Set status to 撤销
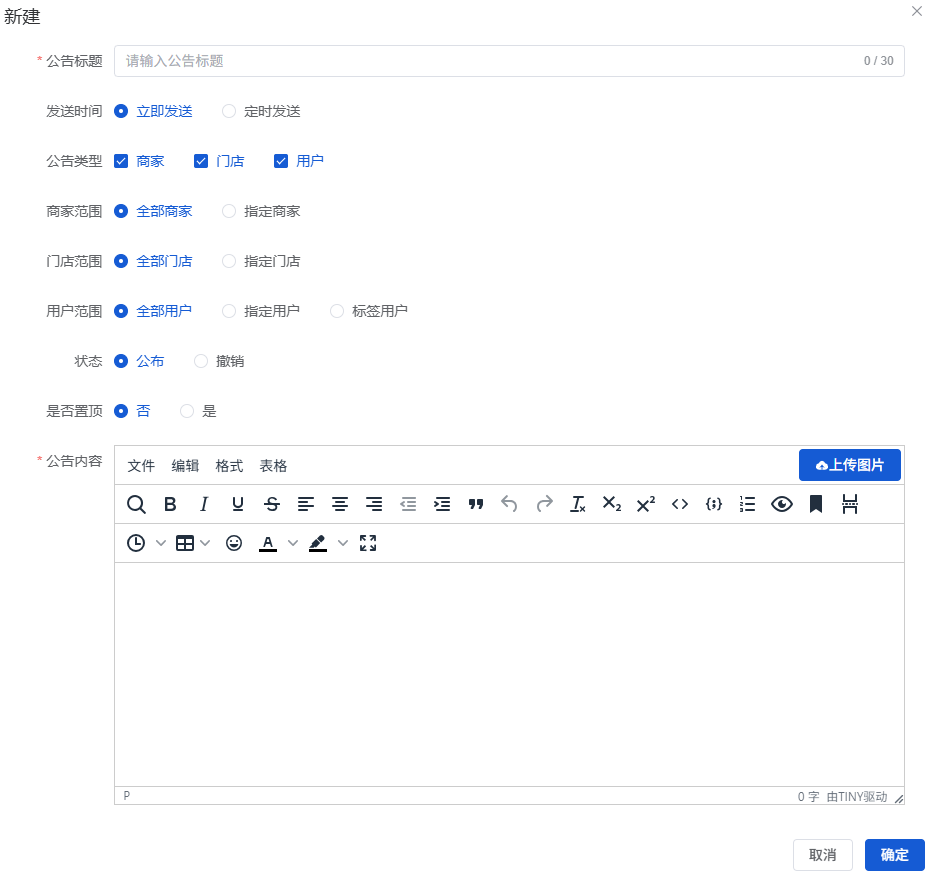Image resolution: width=932 pixels, height=877 pixels. pyautogui.click(x=219, y=361)
